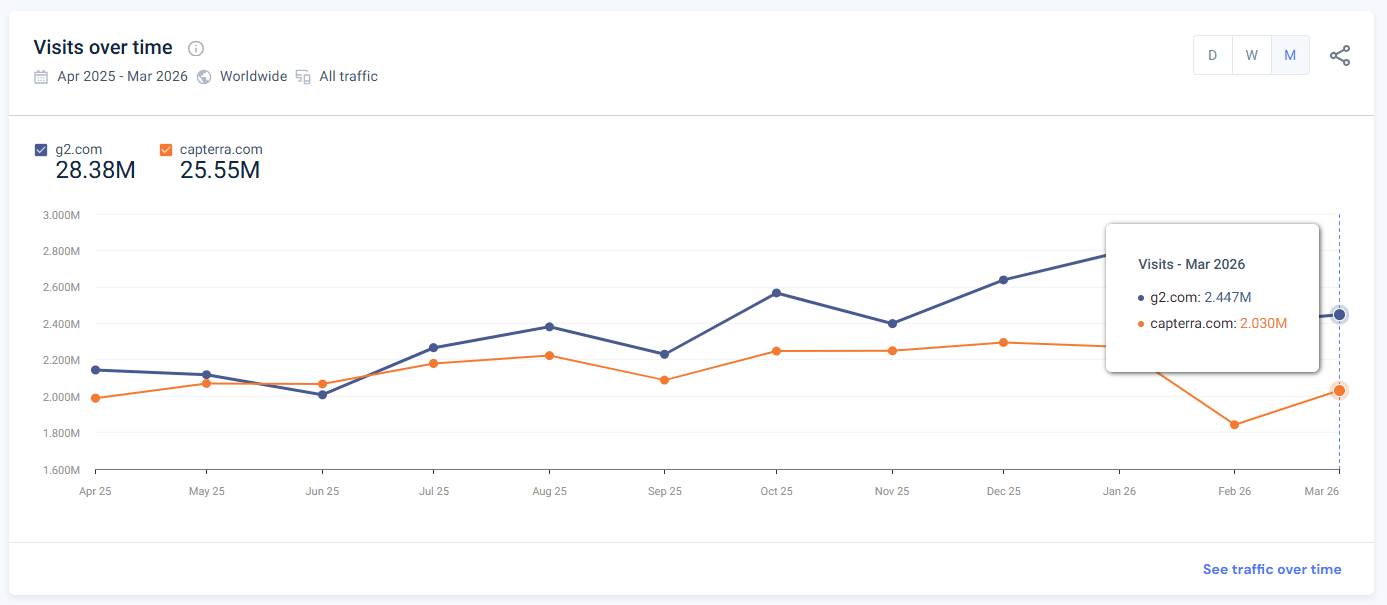Click tooltip value g2.com: 2.447M

1195,297
